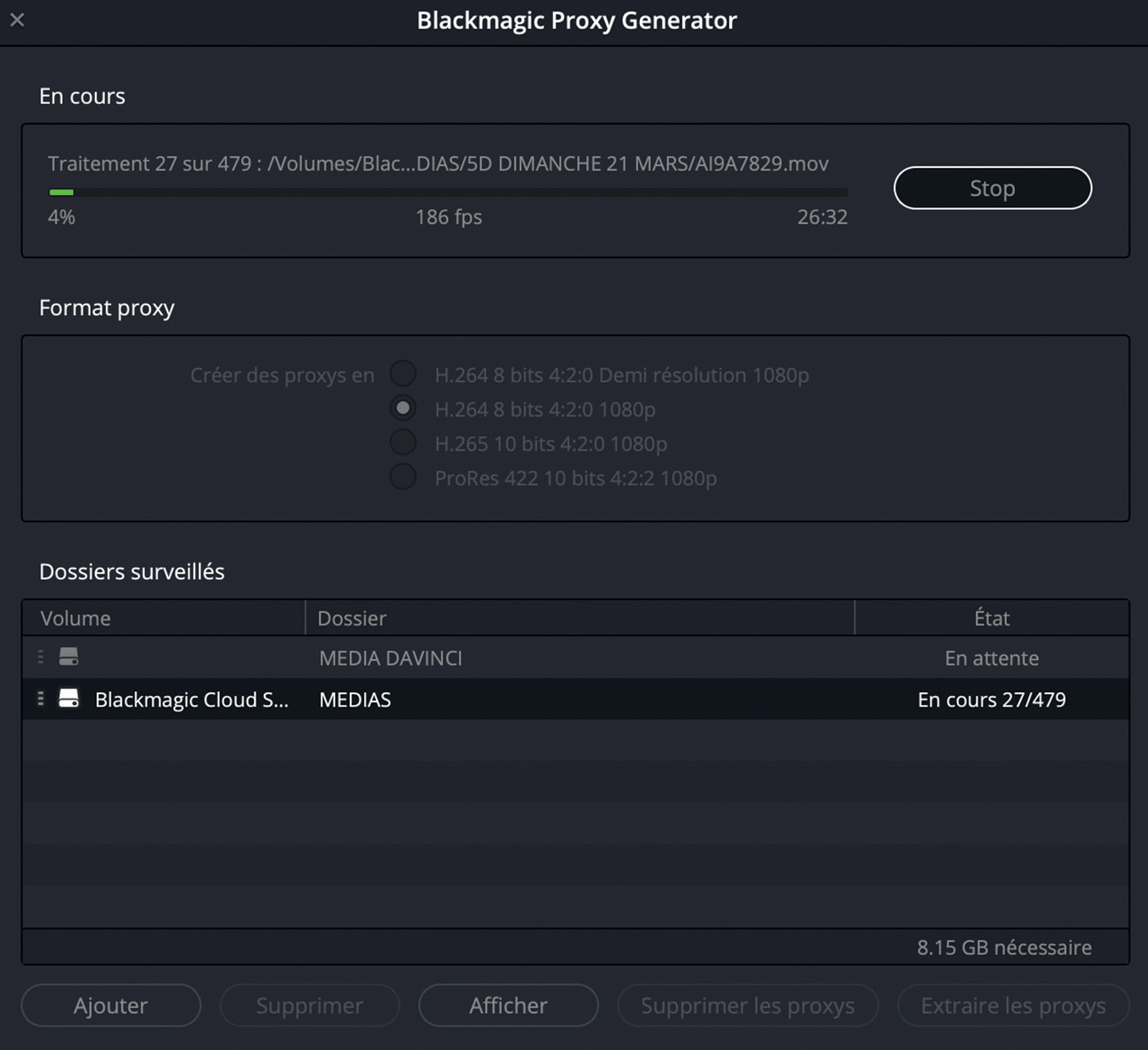This screenshot has width=1148, height=1050.
Task: Stop the current proxy processing
Action: (x=991, y=188)
